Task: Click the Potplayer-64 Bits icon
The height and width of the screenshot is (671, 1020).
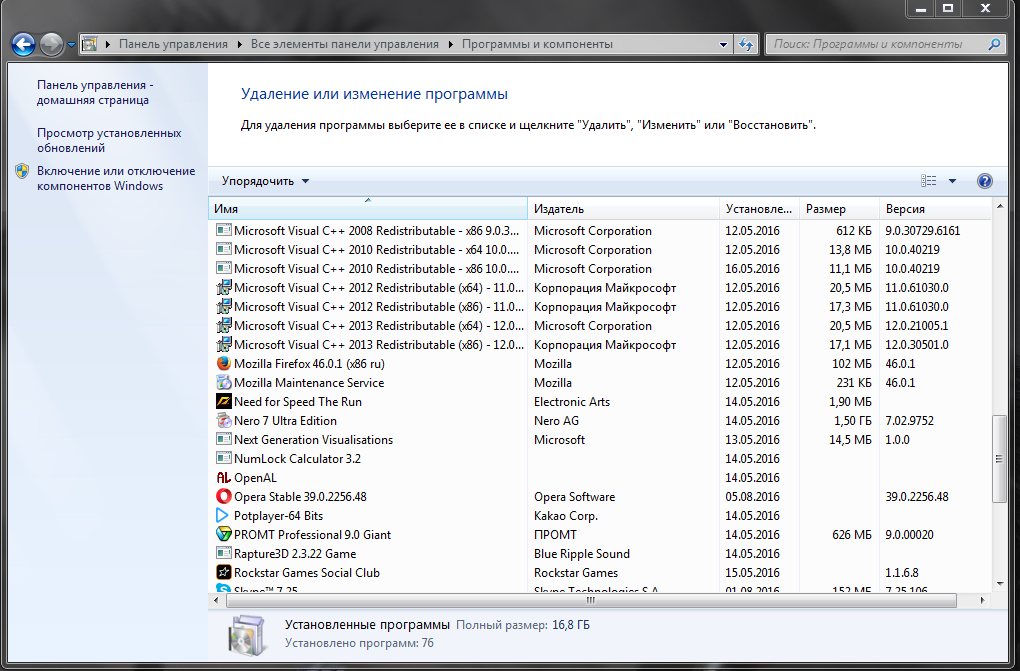Action: [223, 516]
